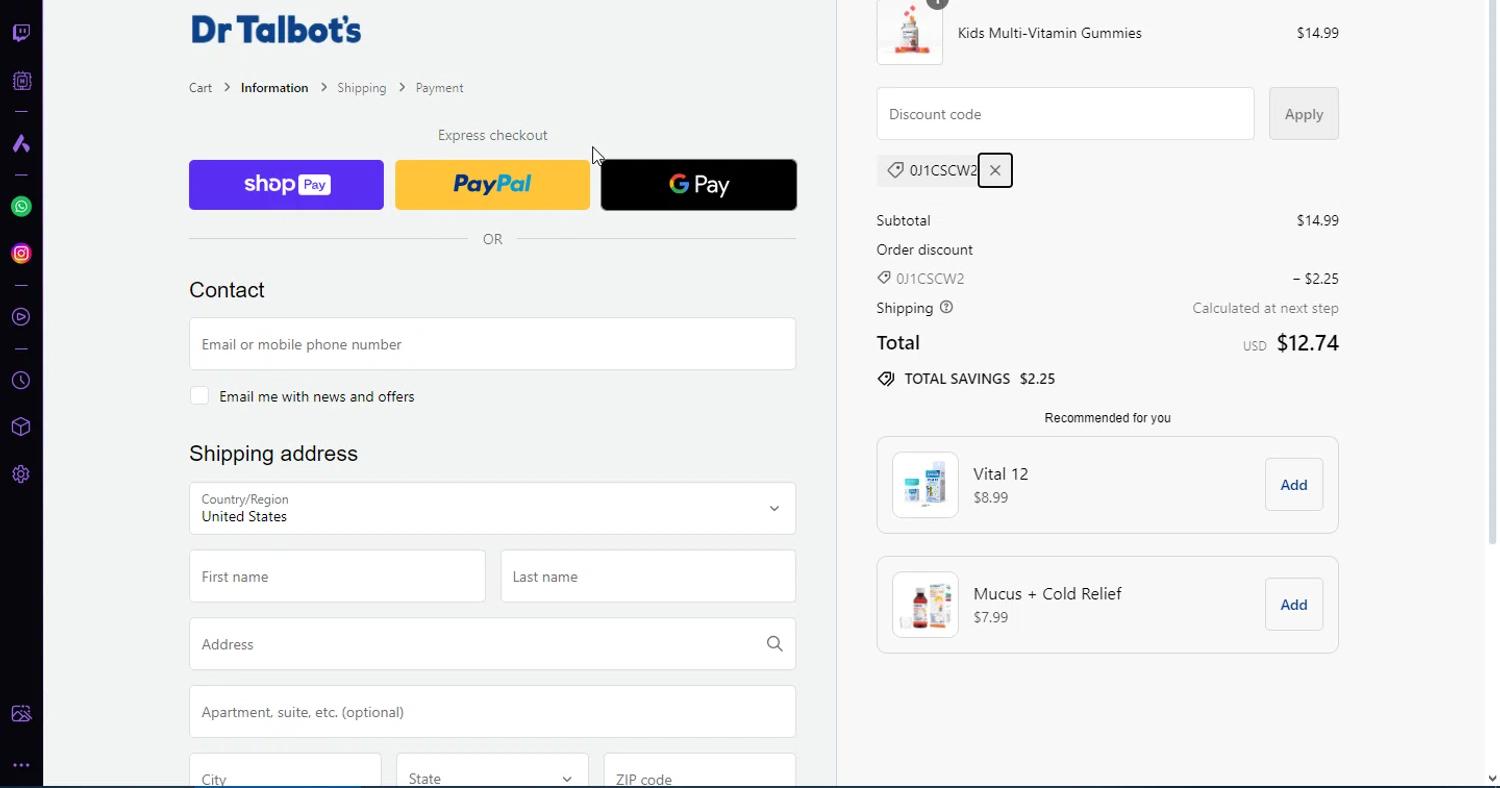This screenshot has height=788, width=1500.
Task: Click the 'Kids Multi-Vitamin Gummies' item name
Action: (x=1050, y=33)
